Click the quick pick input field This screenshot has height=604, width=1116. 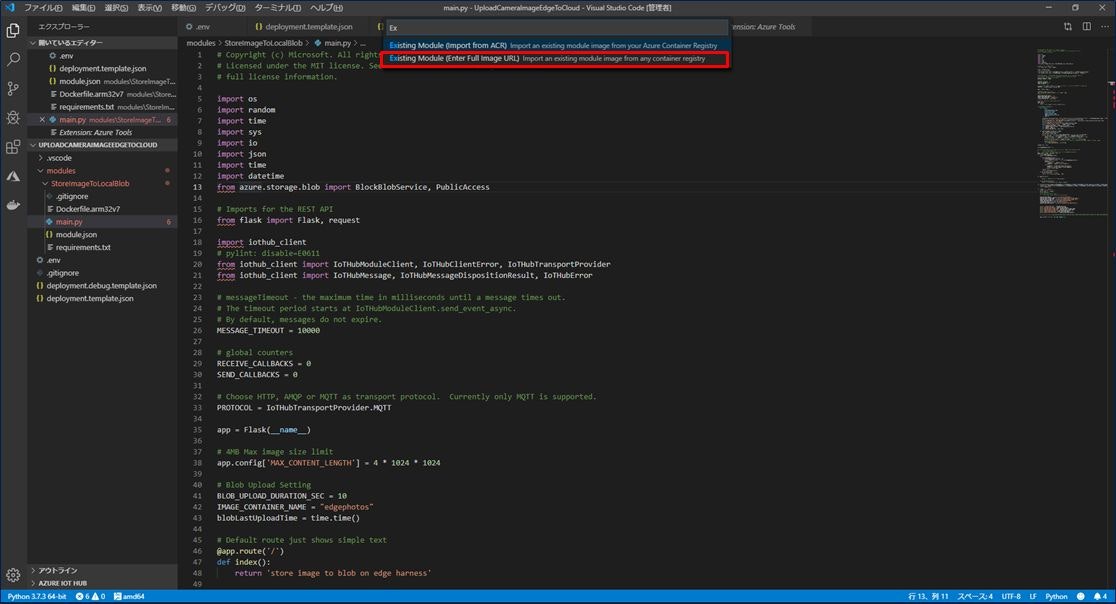click(x=557, y=27)
